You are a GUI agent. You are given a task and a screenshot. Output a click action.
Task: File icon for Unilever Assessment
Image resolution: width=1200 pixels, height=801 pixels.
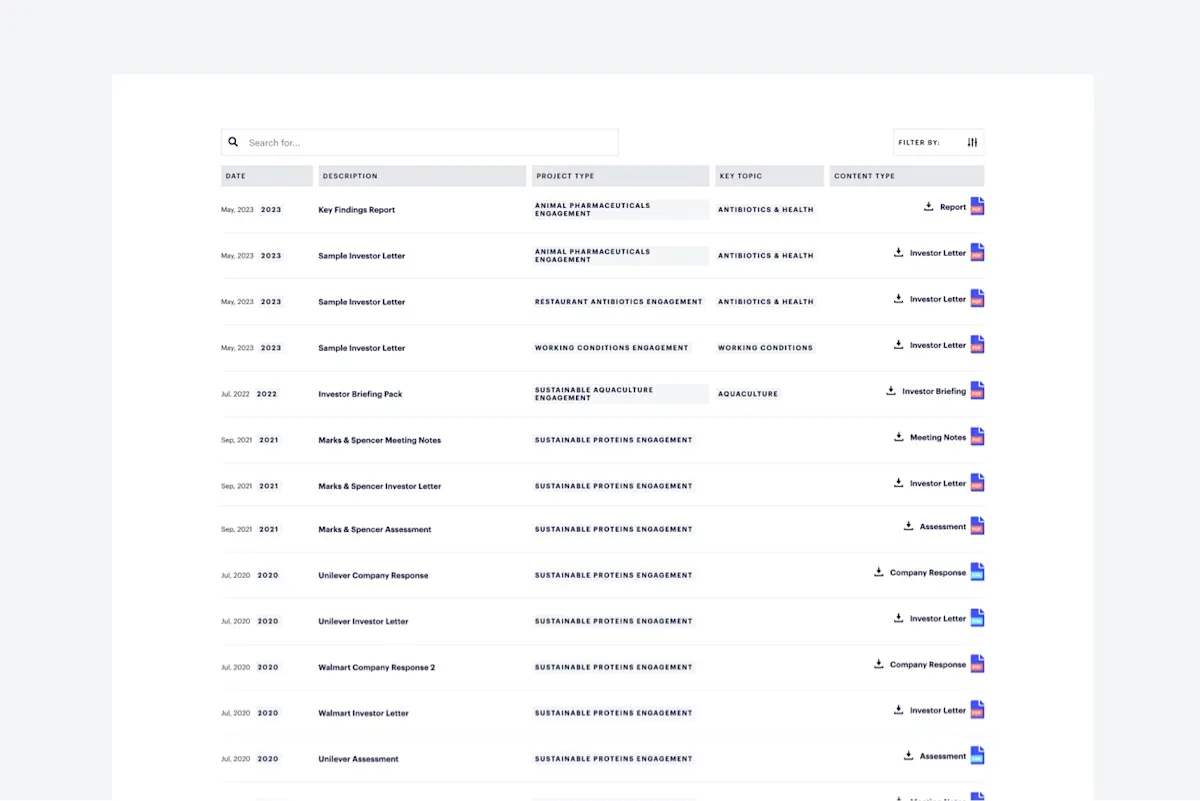(977, 755)
